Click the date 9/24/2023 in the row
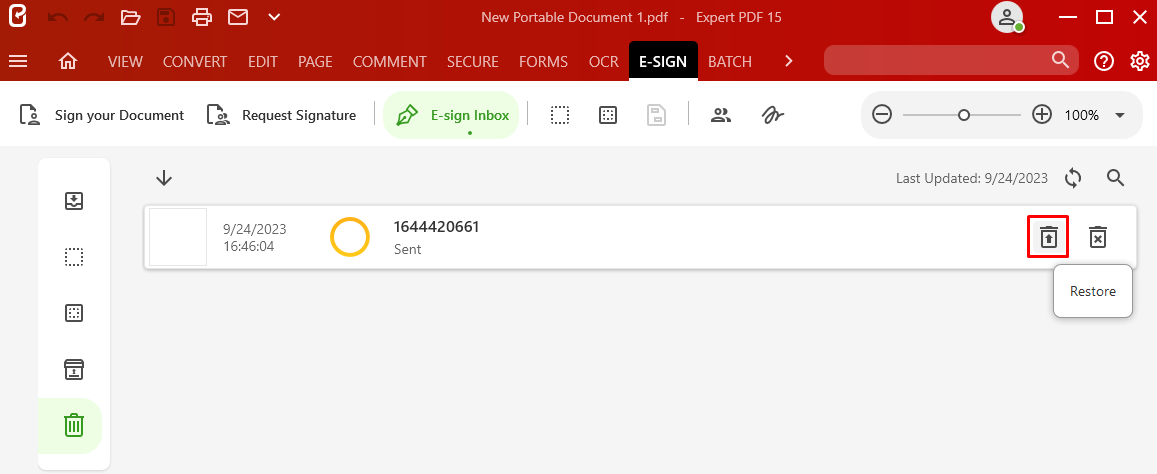Screen dimensions: 1157x474 click(255, 229)
